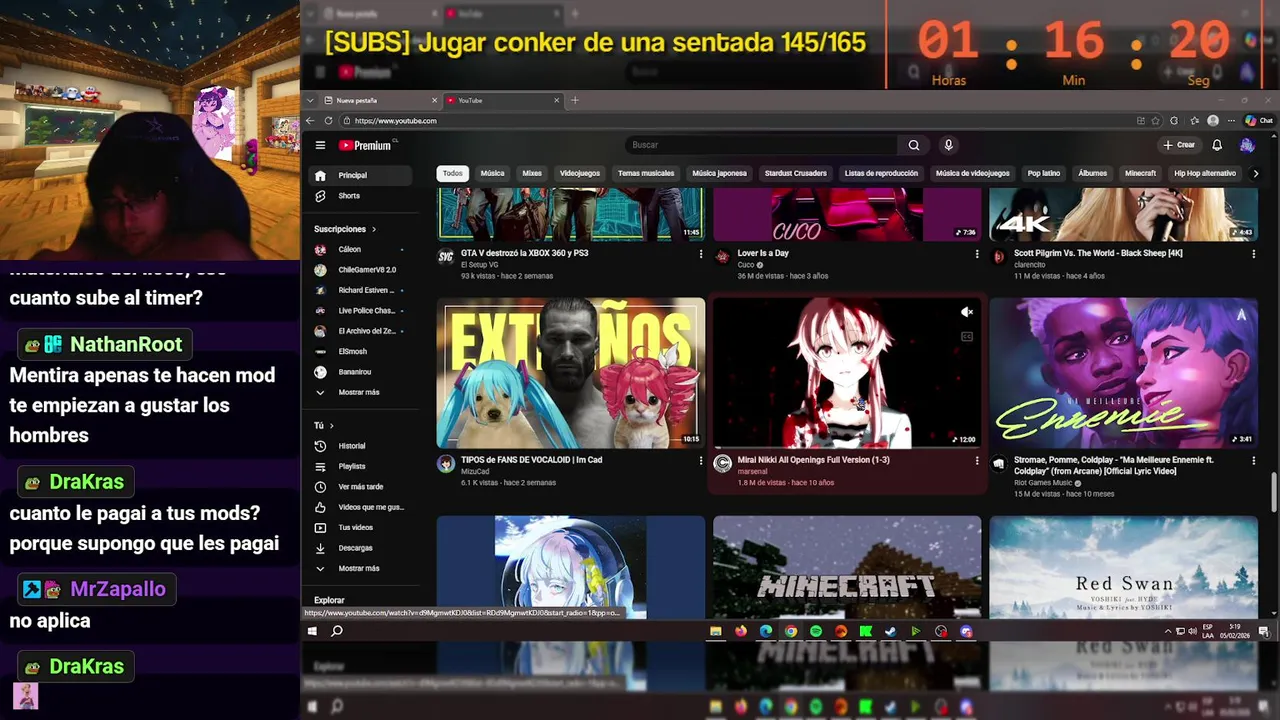Open the Tú section chevron
Image resolution: width=1280 pixels, height=720 pixels.
coord(333,426)
